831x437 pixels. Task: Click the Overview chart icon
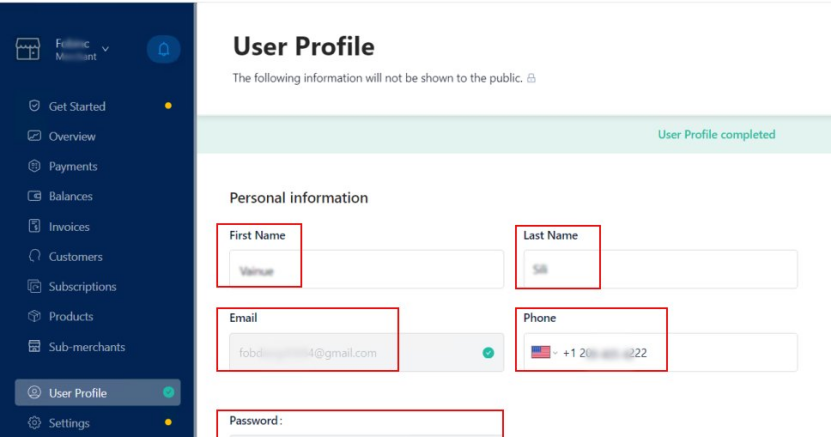[x=34, y=136]
